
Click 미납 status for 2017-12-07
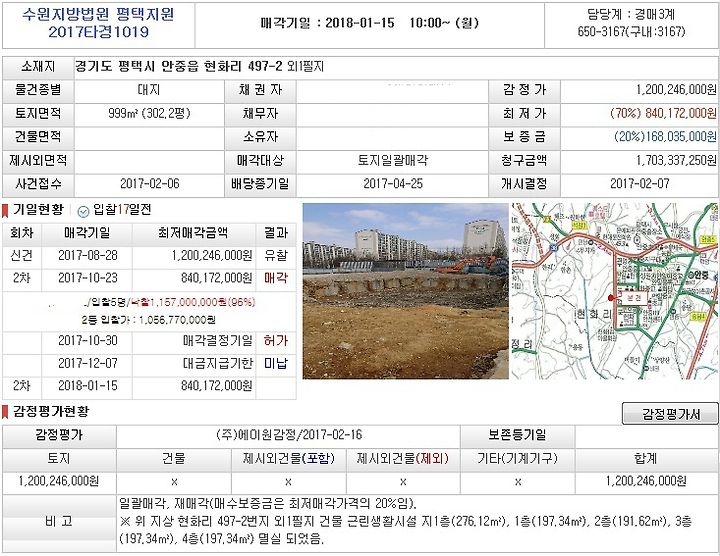(276, 364)
